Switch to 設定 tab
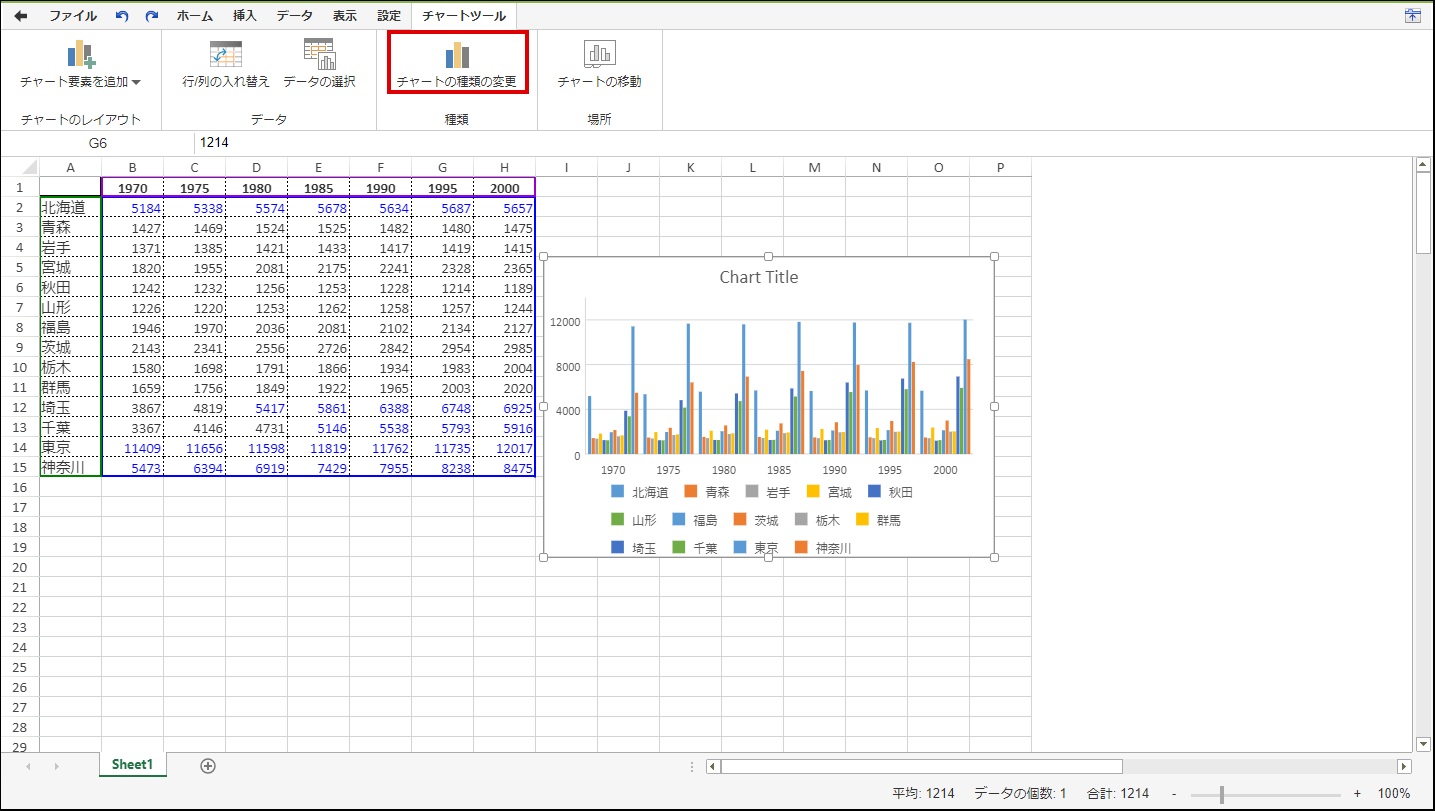Screen dimensions: 1435x811 click(x=389, y=16)
